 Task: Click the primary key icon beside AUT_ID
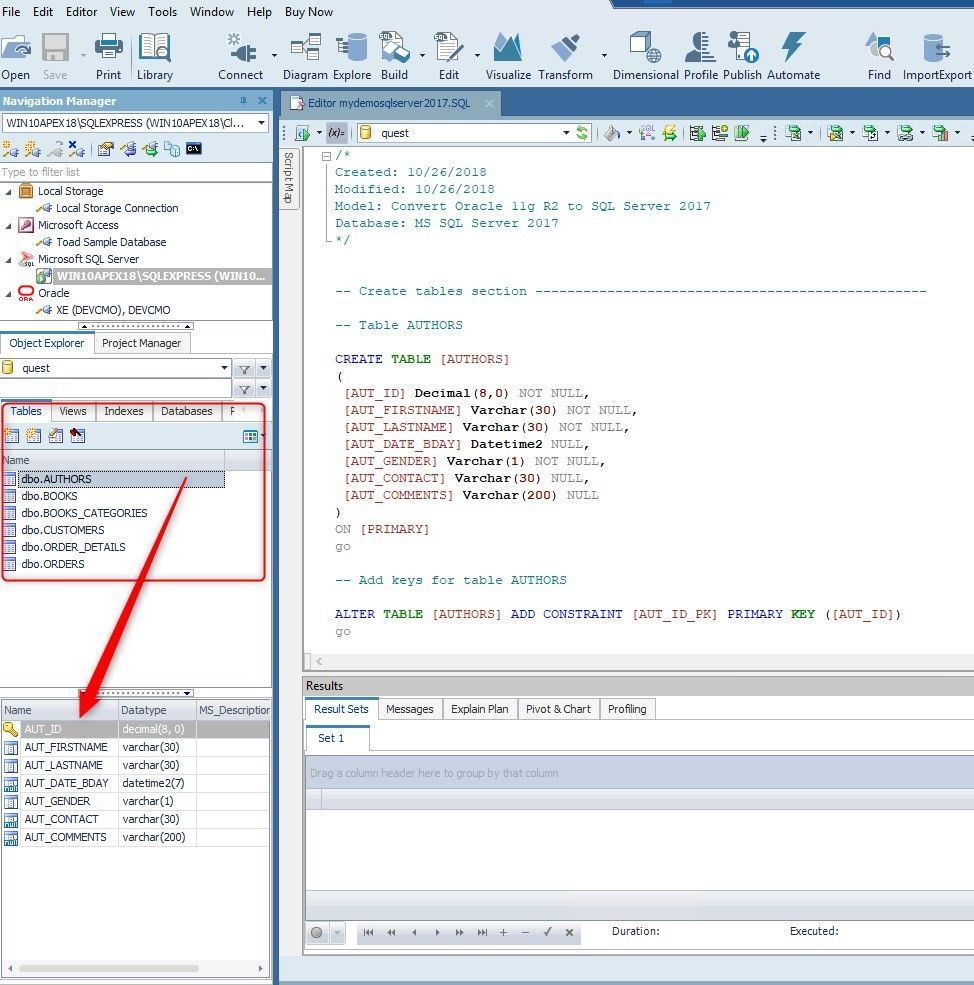[x=11, y=729]
